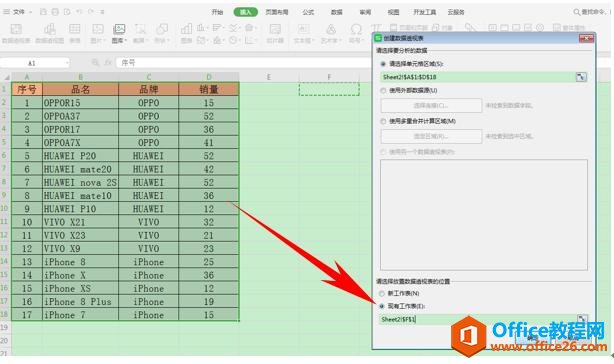Screen dimensions: 614x364
Task: Click the small line chart icon in ribbon
Action: 233,27
